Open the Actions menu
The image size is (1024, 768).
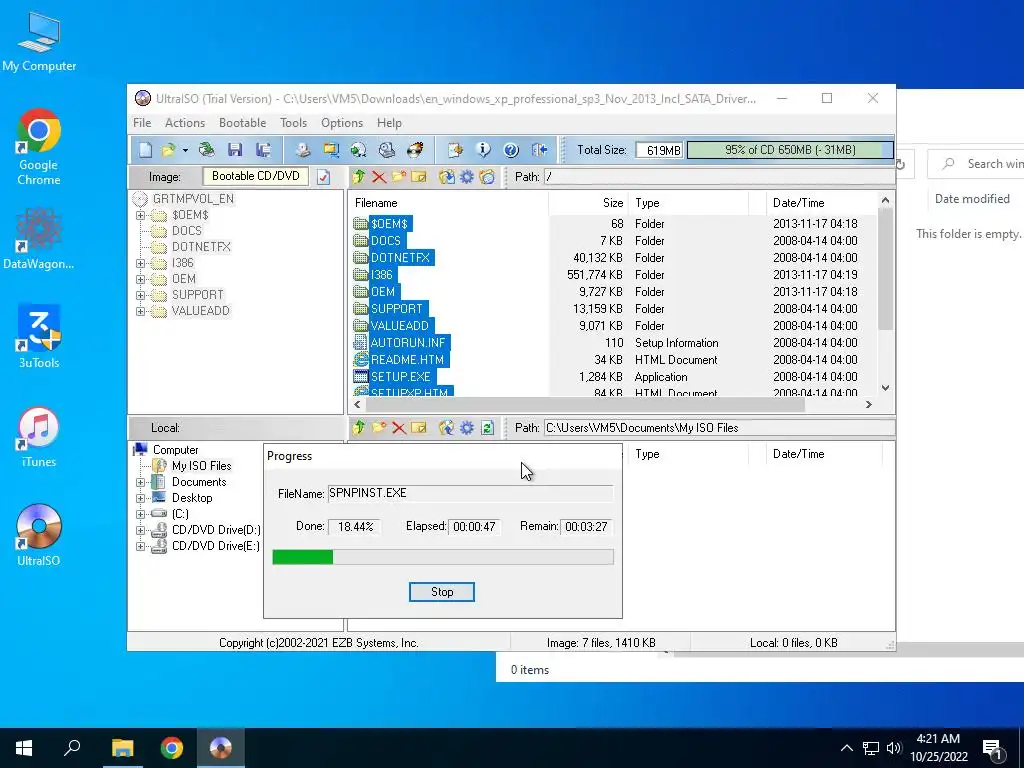pos(185,123)
